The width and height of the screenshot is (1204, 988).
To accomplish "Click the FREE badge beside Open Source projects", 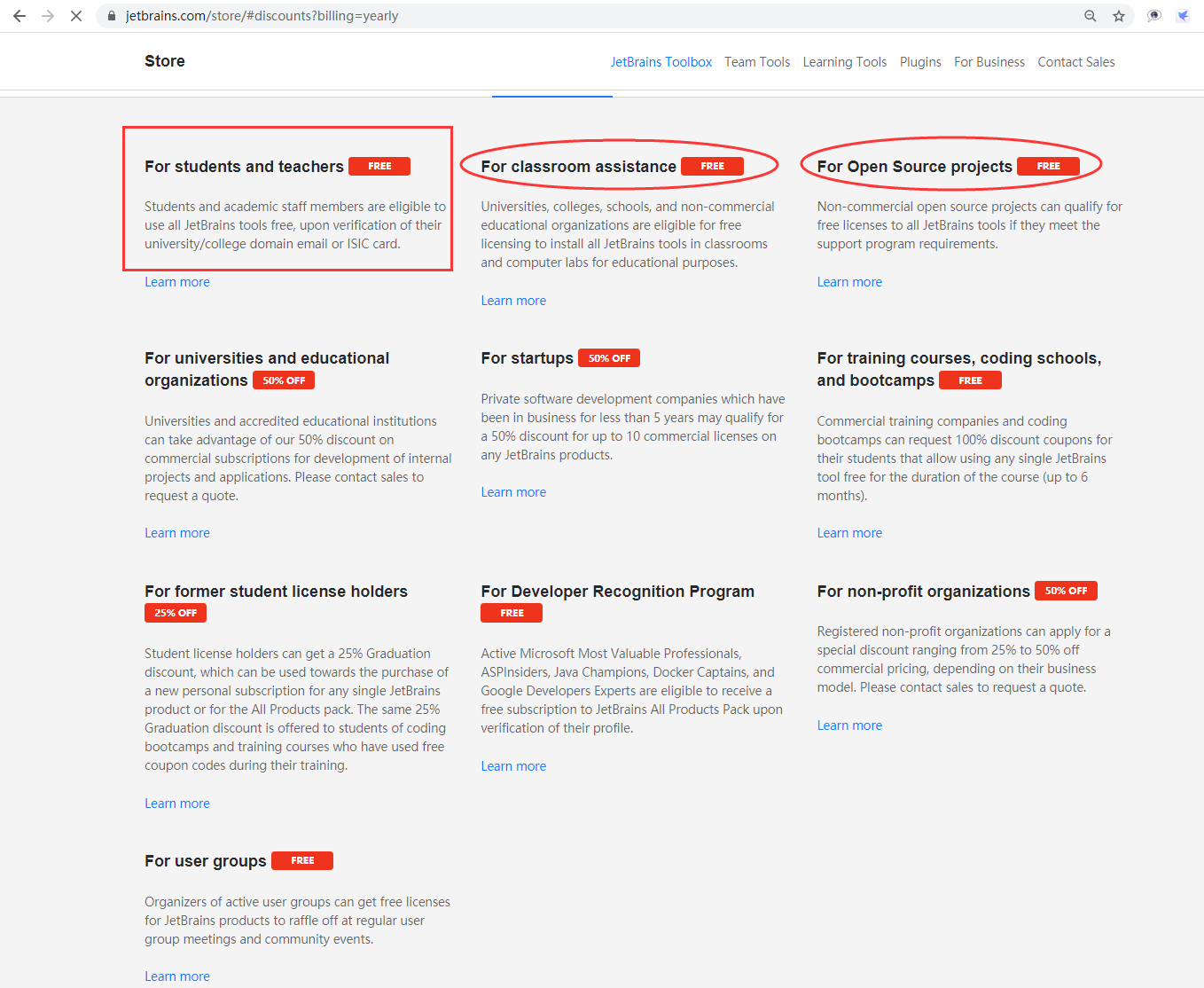I will (x=1048, y=166).
